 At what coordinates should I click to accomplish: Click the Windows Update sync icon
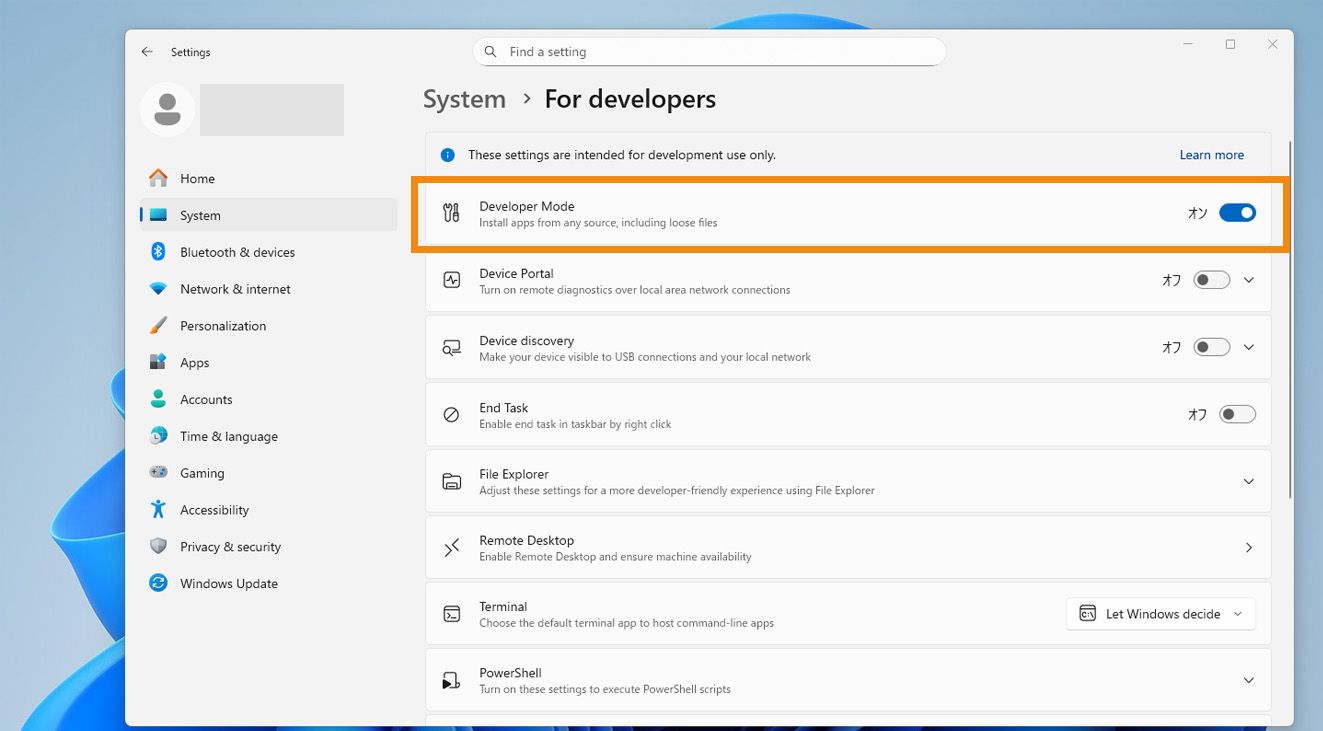(x=158, y=583)
